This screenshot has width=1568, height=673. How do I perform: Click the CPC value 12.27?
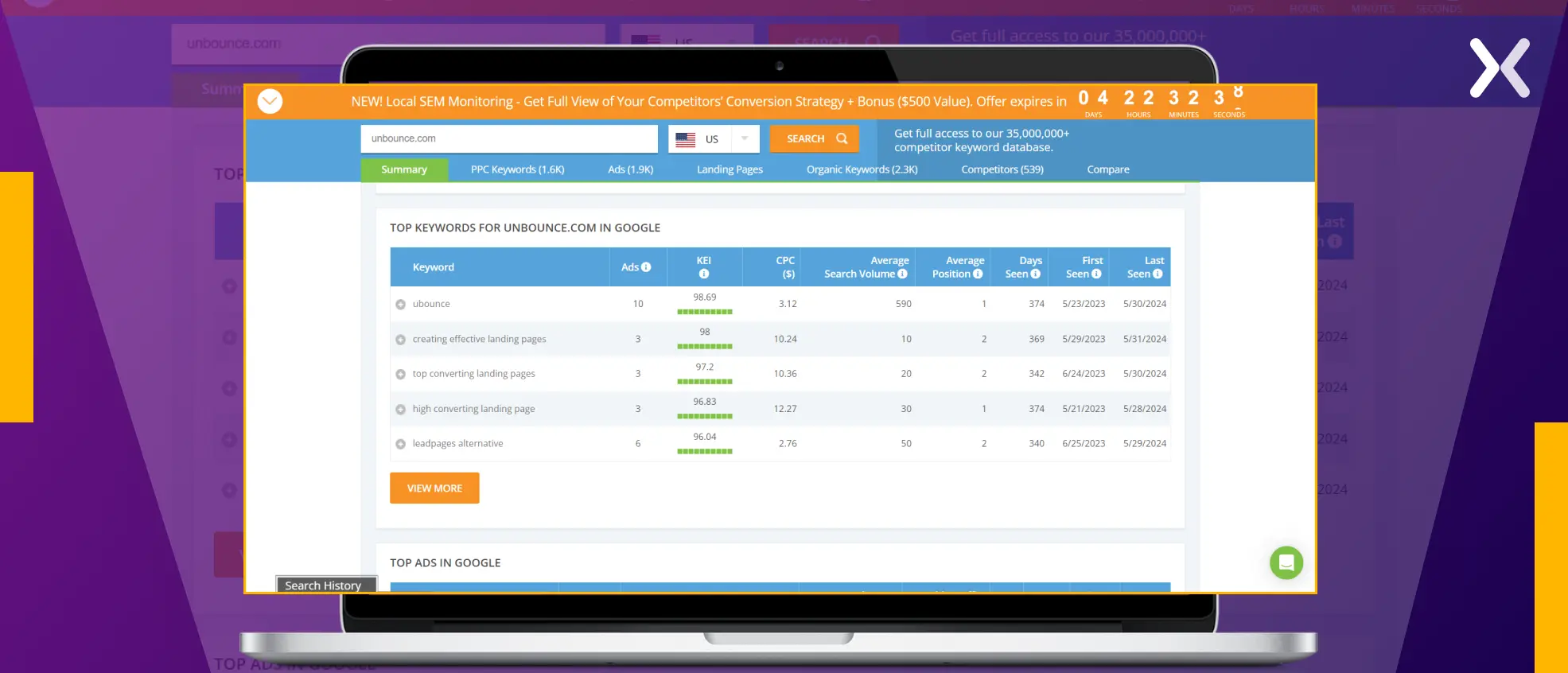point(785,409)
